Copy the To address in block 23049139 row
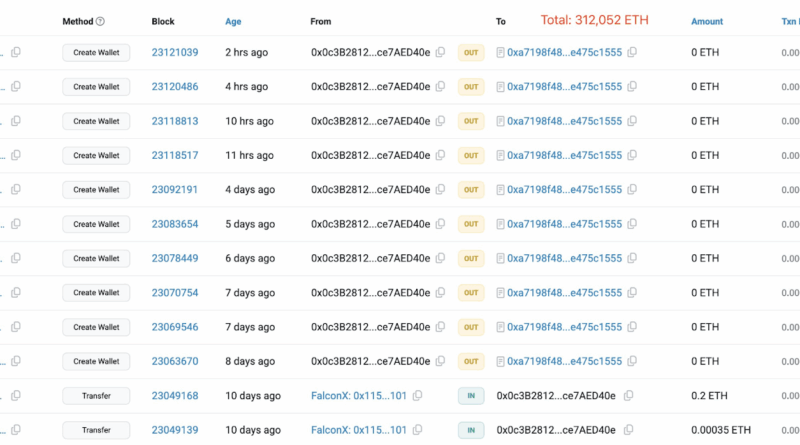The height and width of the screenshot is (445, 800). (x=629, y=430)
